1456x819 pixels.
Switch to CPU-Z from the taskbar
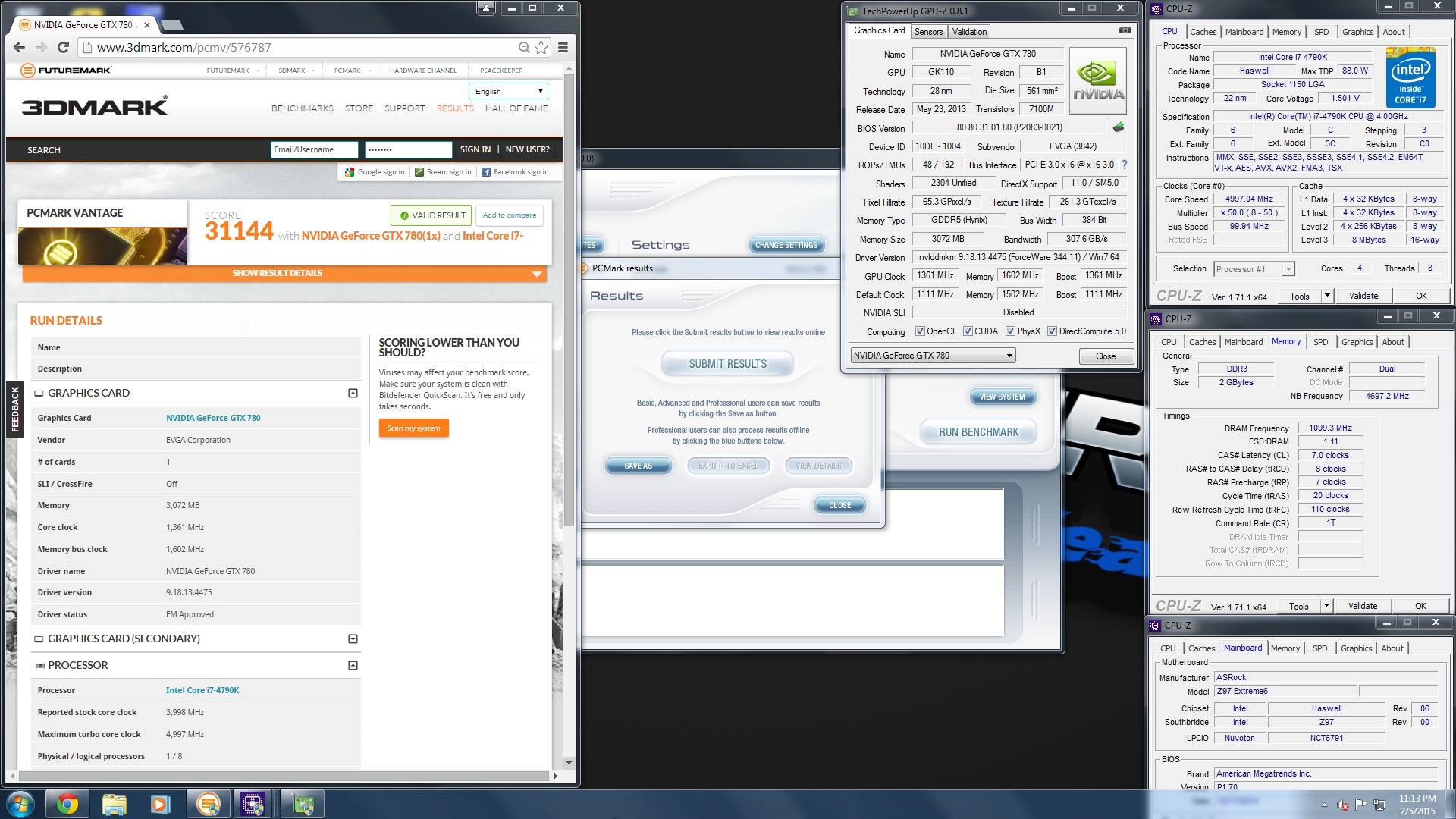pyautogui.click(x=253, y=804)
